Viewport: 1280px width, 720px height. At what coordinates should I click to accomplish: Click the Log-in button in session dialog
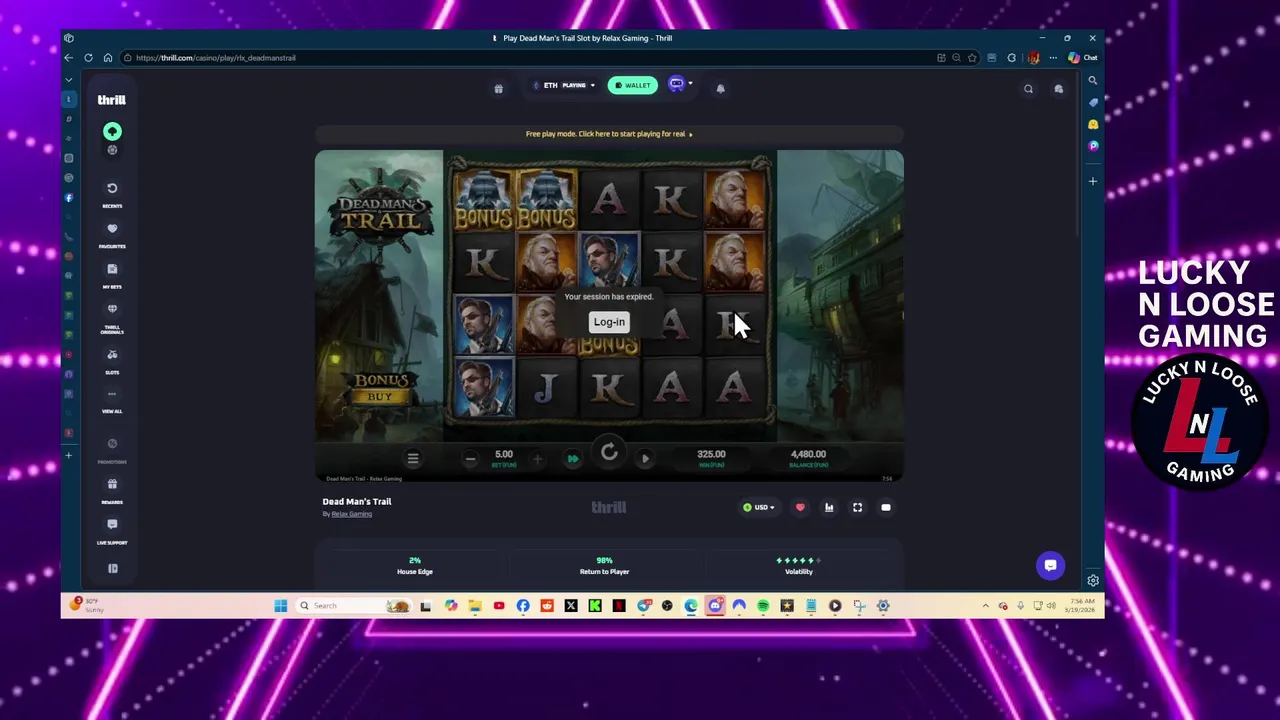(609, 322)
